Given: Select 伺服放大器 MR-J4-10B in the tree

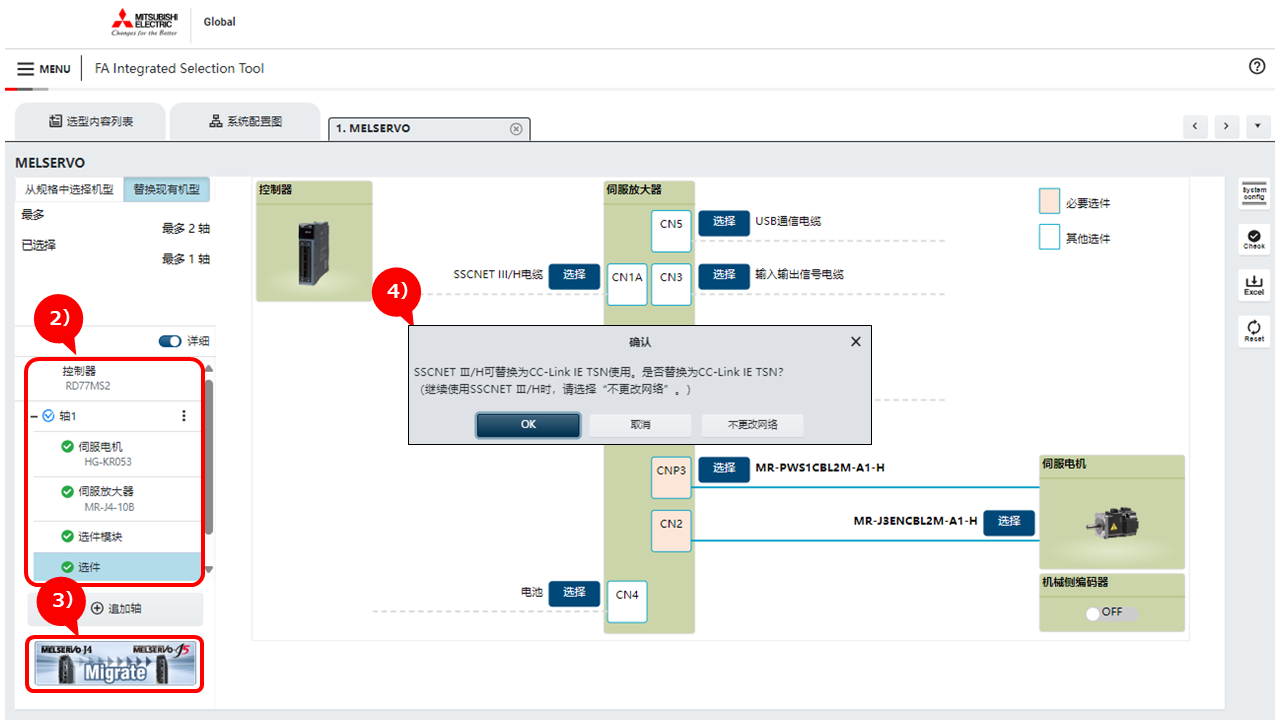Looking at the screenshot, I should pos(117,499).
